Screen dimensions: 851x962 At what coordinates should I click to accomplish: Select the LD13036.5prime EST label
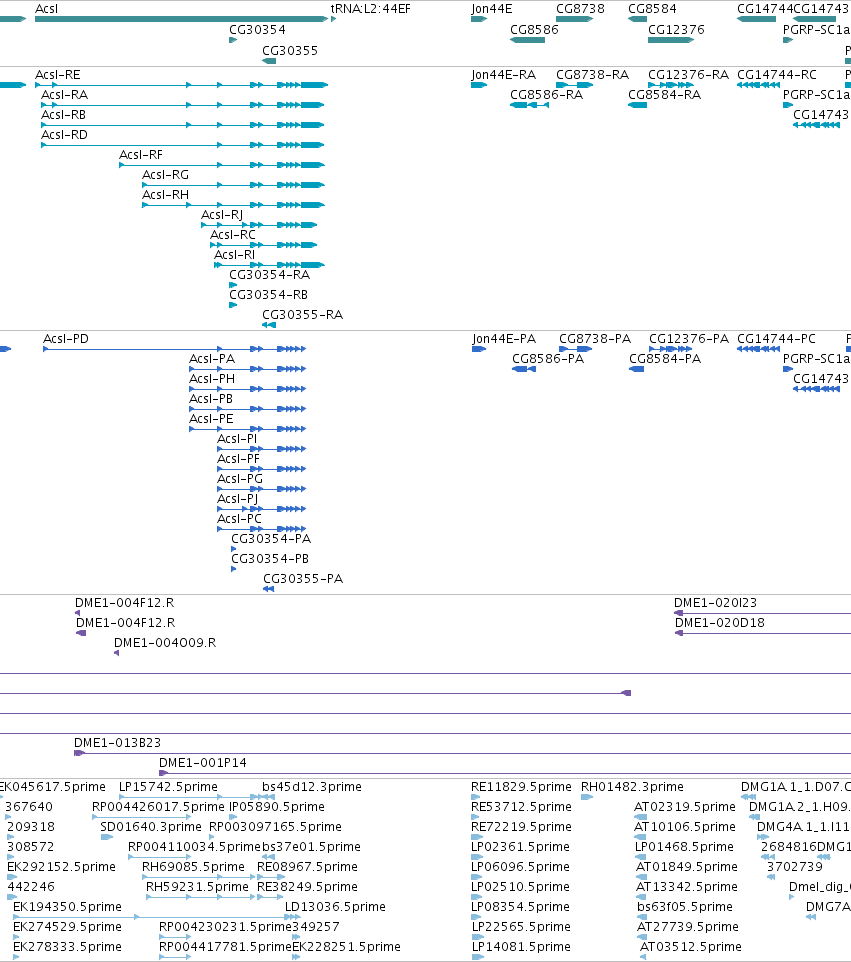pyautogui.click(x=334, y=907)
